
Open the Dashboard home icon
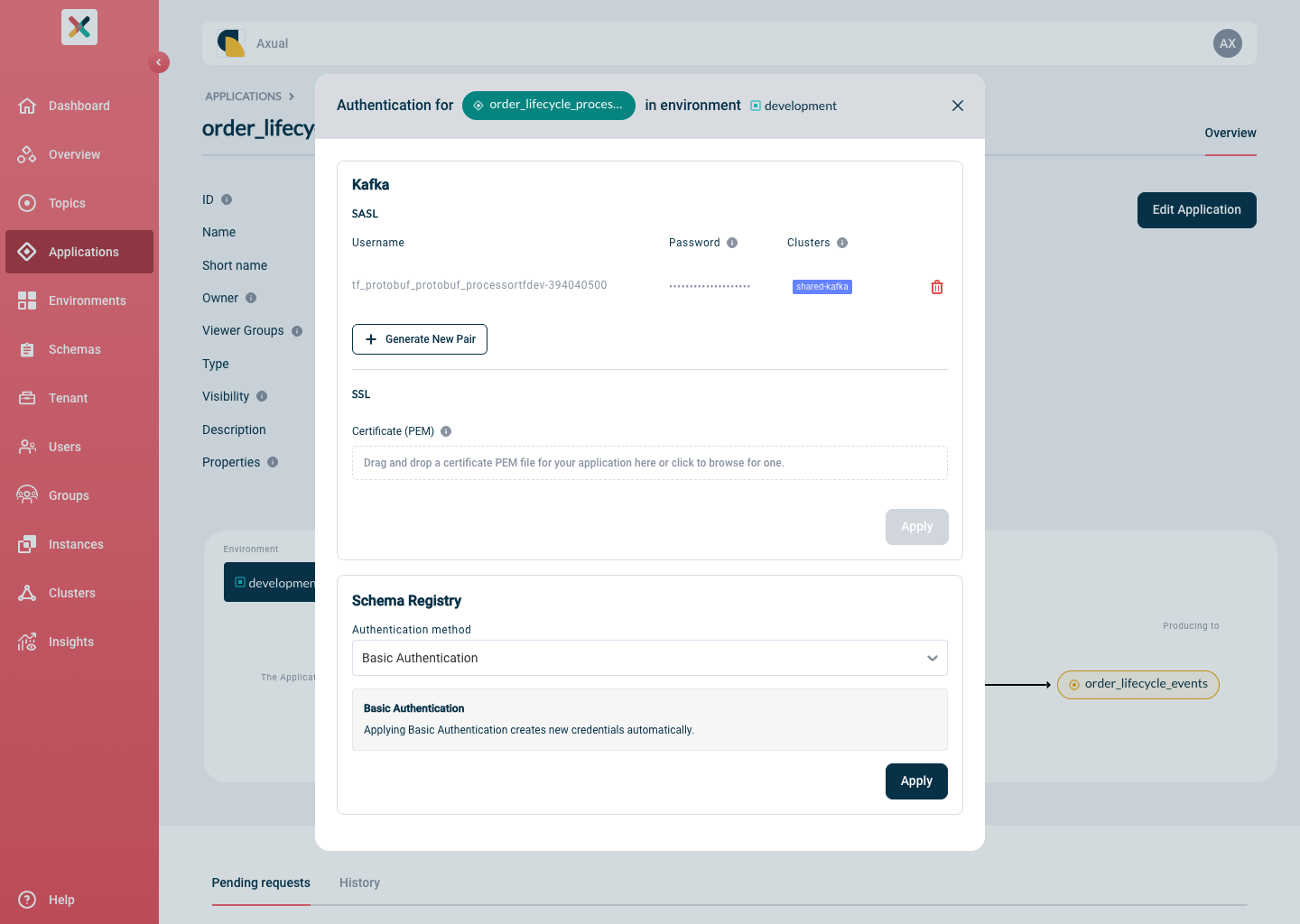tap(27, 106)
